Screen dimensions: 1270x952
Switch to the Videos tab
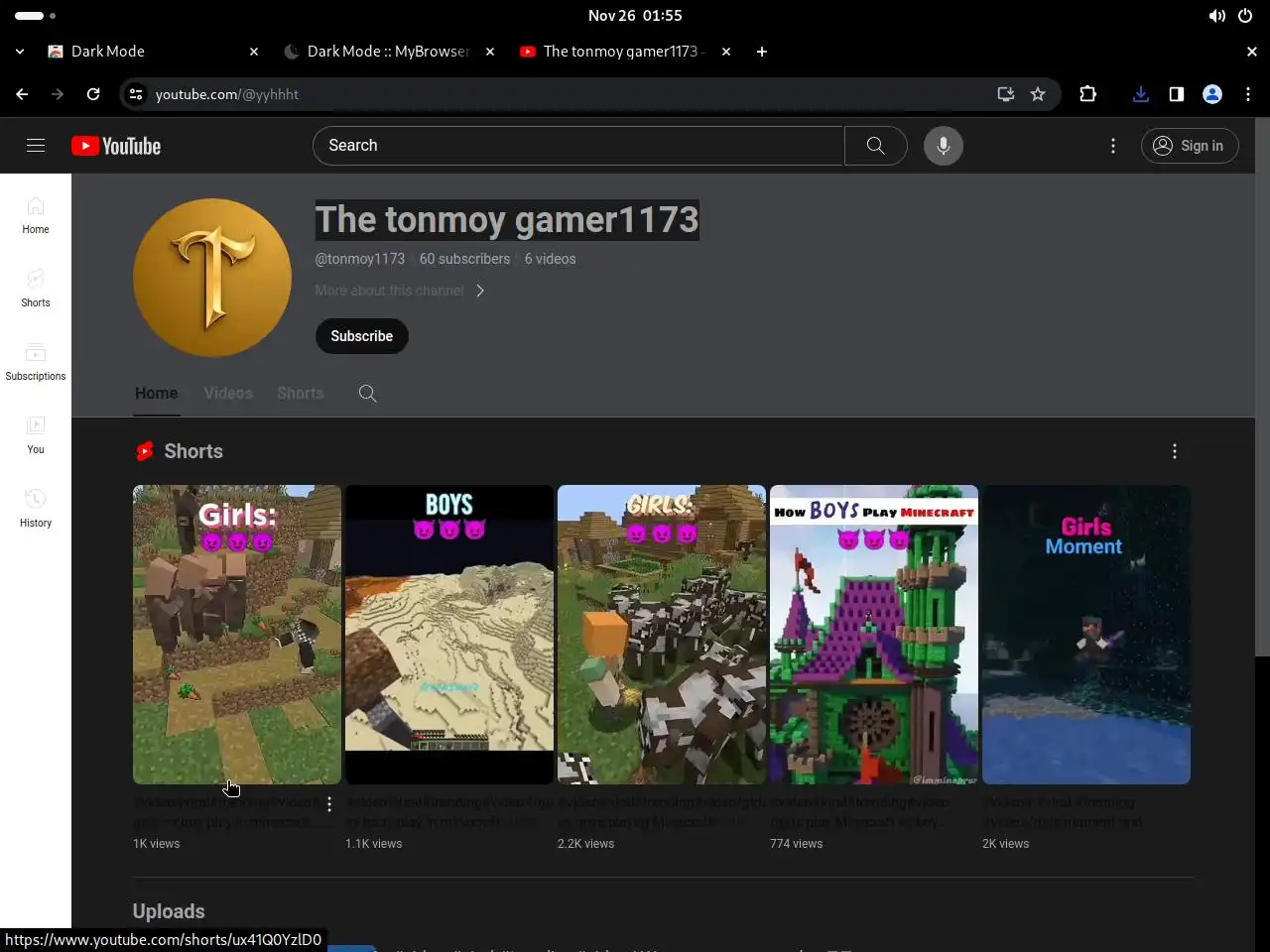(x=228, y=393)
